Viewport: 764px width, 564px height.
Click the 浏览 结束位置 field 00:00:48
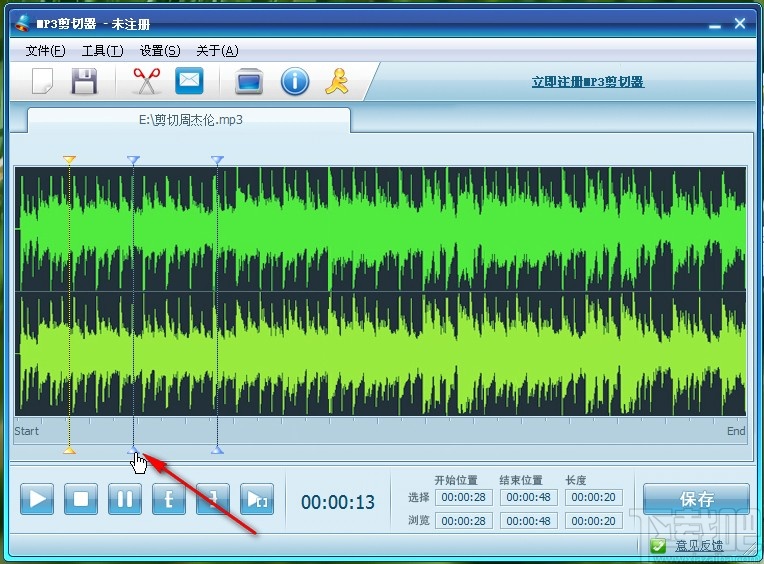pyautogui.click(x=528, y=521)
